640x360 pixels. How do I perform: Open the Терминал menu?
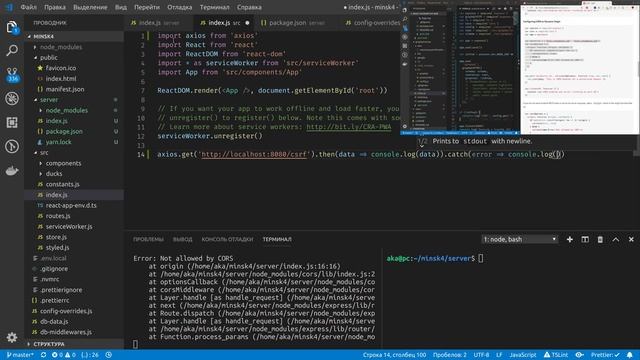click(214, 7)
